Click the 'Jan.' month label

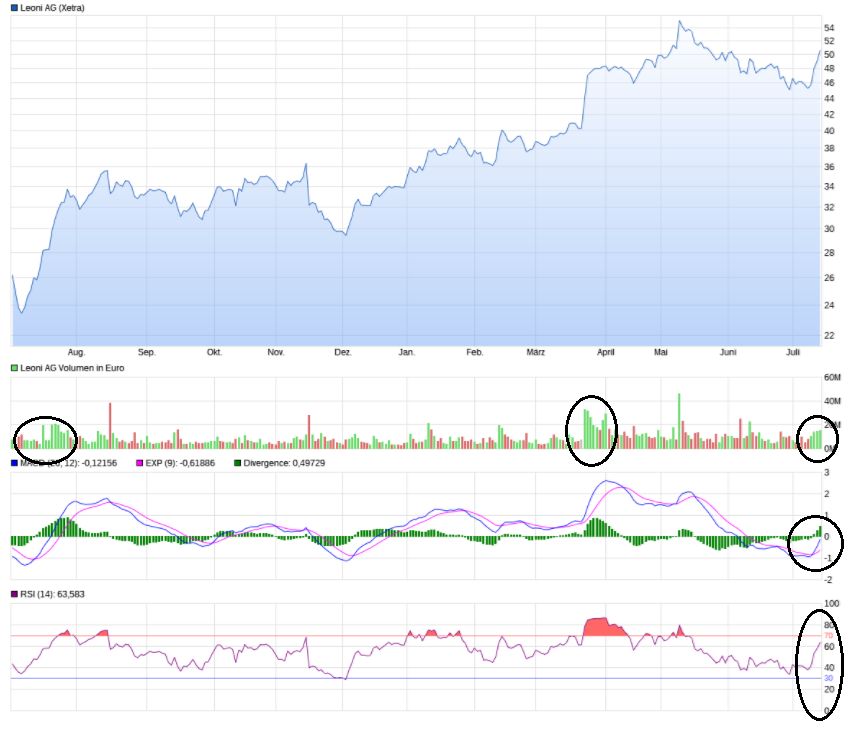pyautogui.click(x=406, y=353)
